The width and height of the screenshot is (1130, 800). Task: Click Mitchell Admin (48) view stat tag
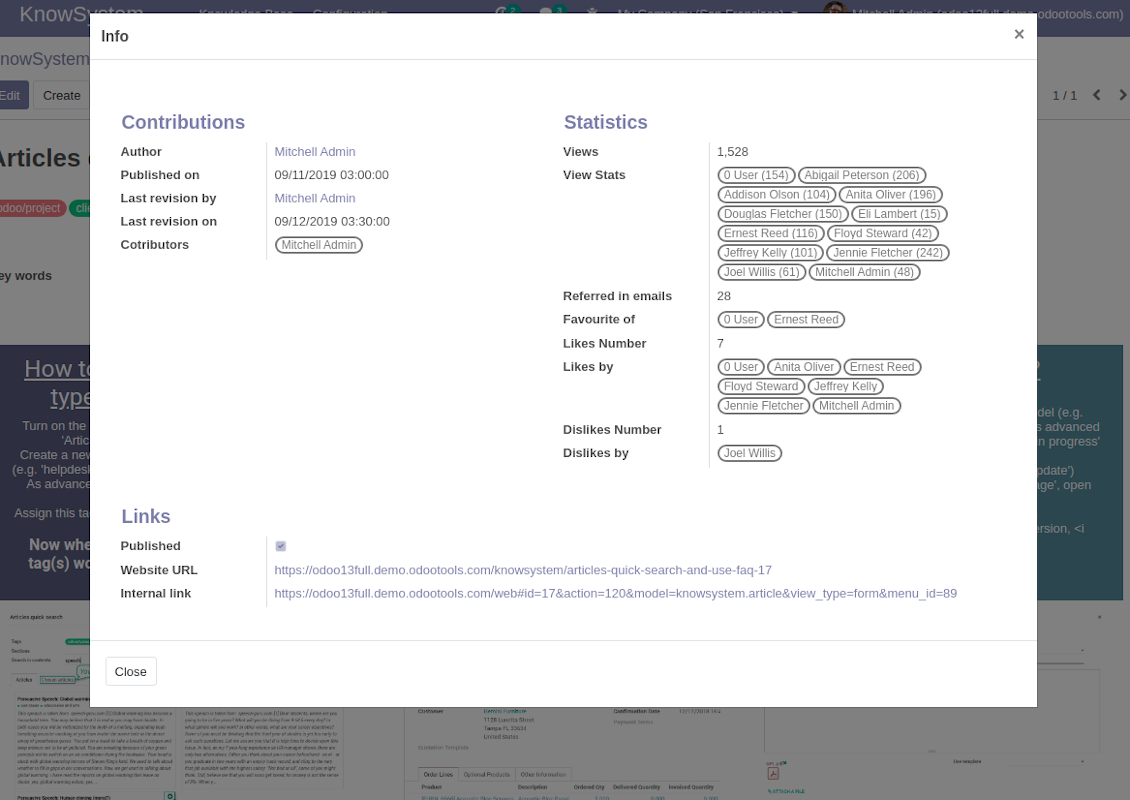(x=864, y=272)
